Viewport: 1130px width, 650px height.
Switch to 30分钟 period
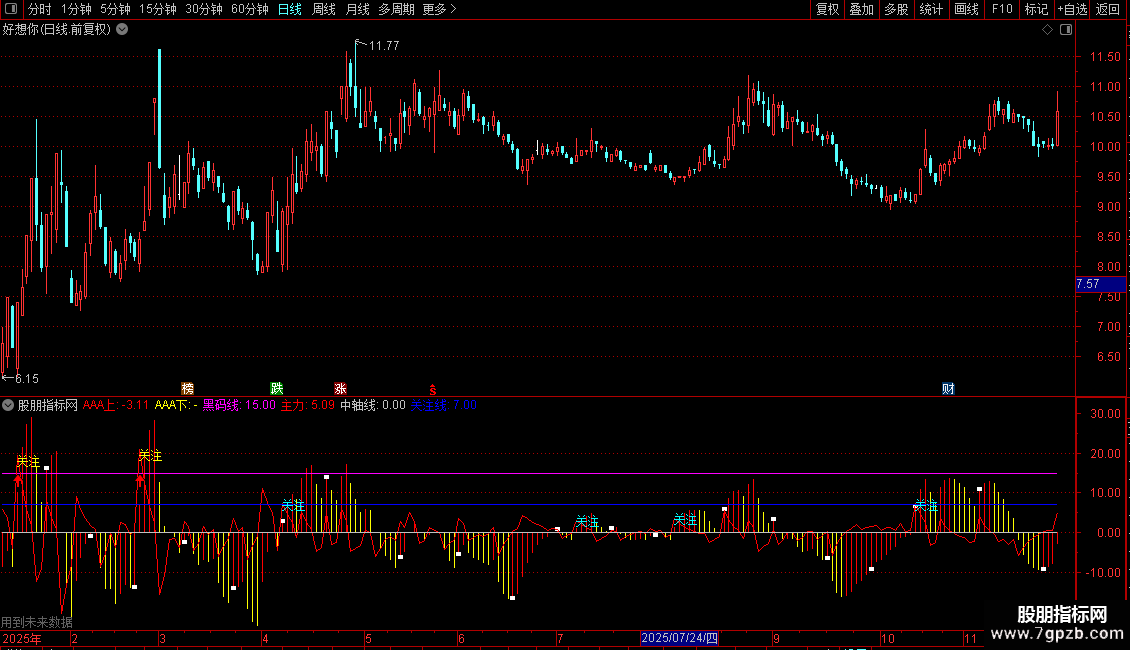[204, 9]
